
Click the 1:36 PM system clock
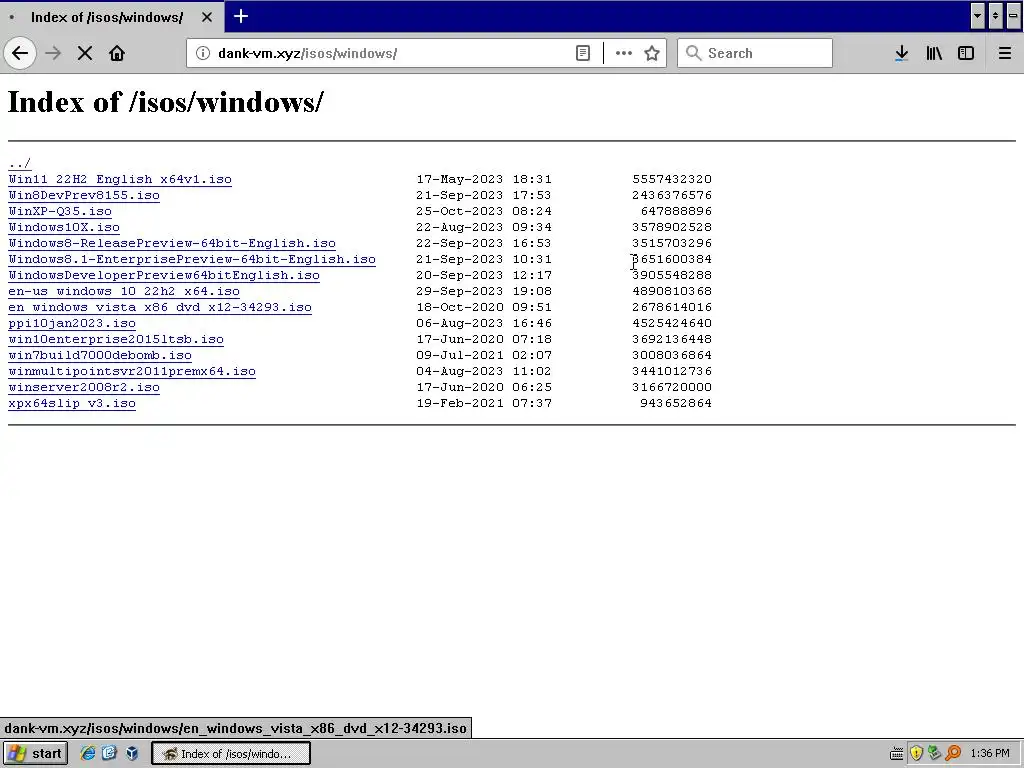click(x=990, y=754)
